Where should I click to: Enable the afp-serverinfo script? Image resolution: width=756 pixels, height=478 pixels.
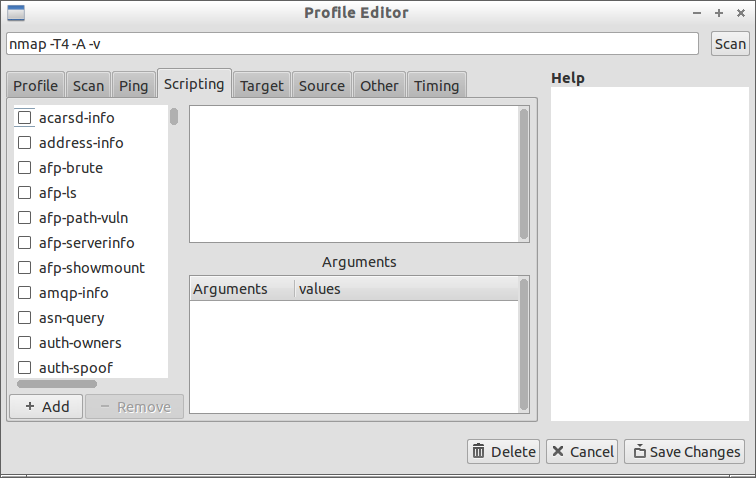coord(25,243)
